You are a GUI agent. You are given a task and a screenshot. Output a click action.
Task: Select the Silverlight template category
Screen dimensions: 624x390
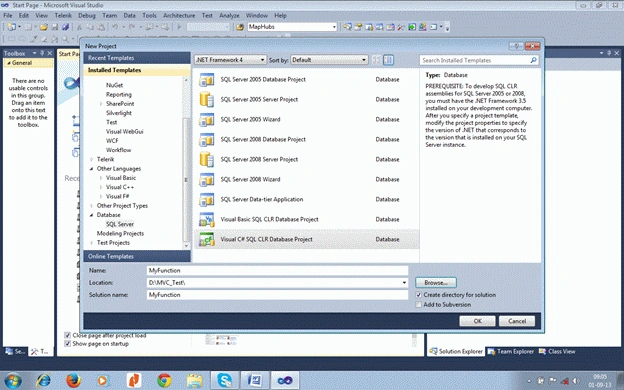119,113
